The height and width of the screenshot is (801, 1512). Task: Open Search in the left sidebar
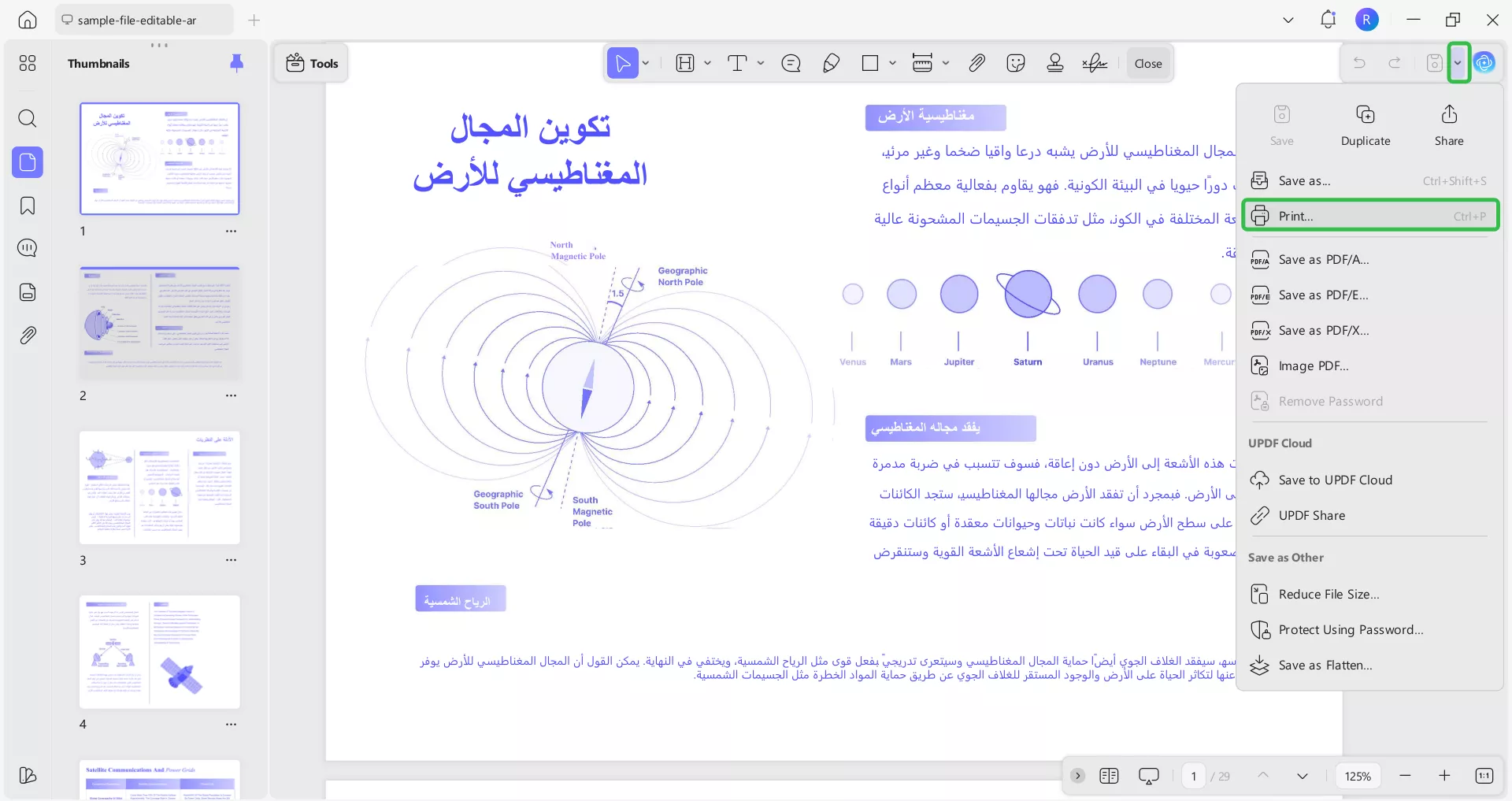28,119
